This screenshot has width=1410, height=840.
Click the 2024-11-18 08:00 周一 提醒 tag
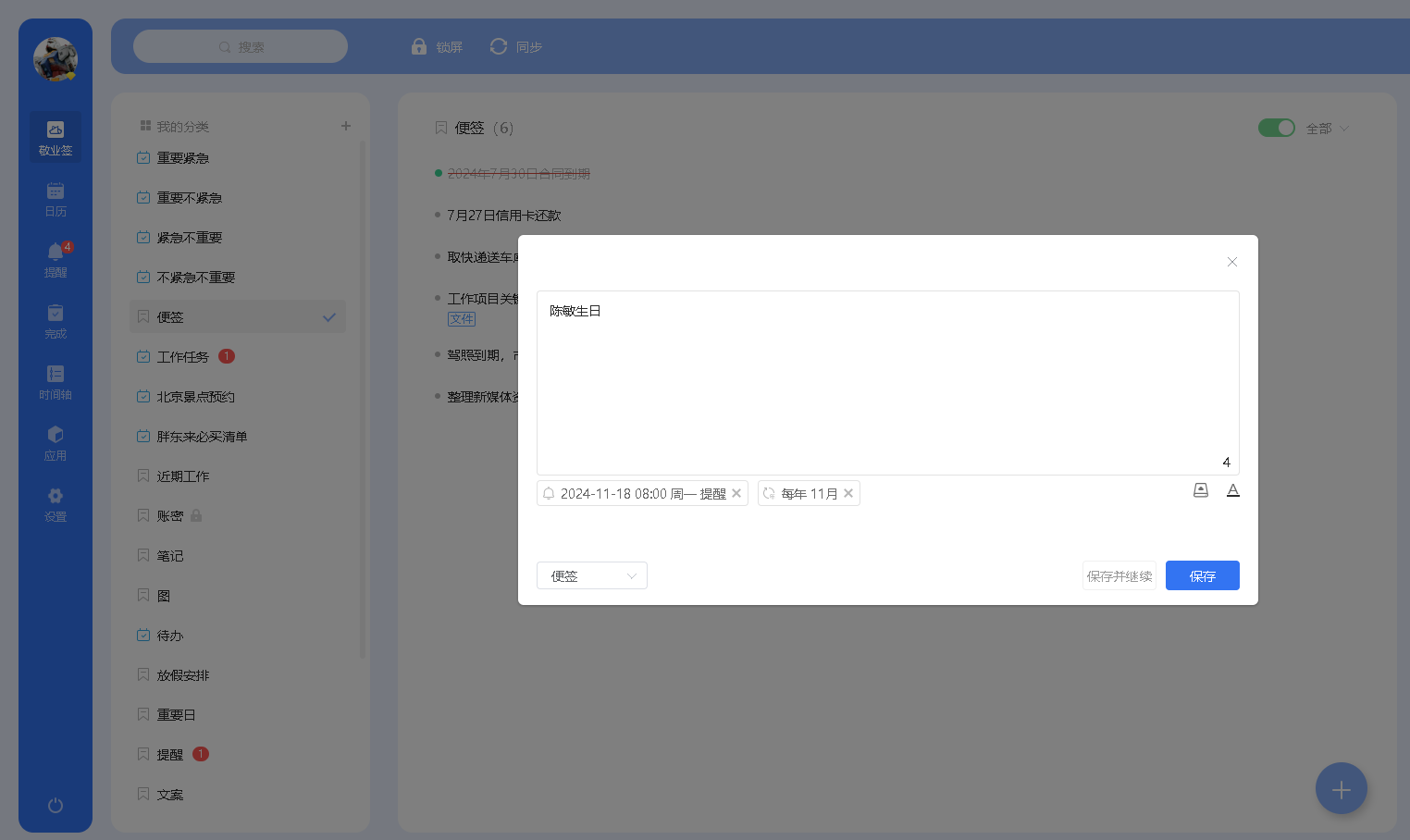(643, 493)
